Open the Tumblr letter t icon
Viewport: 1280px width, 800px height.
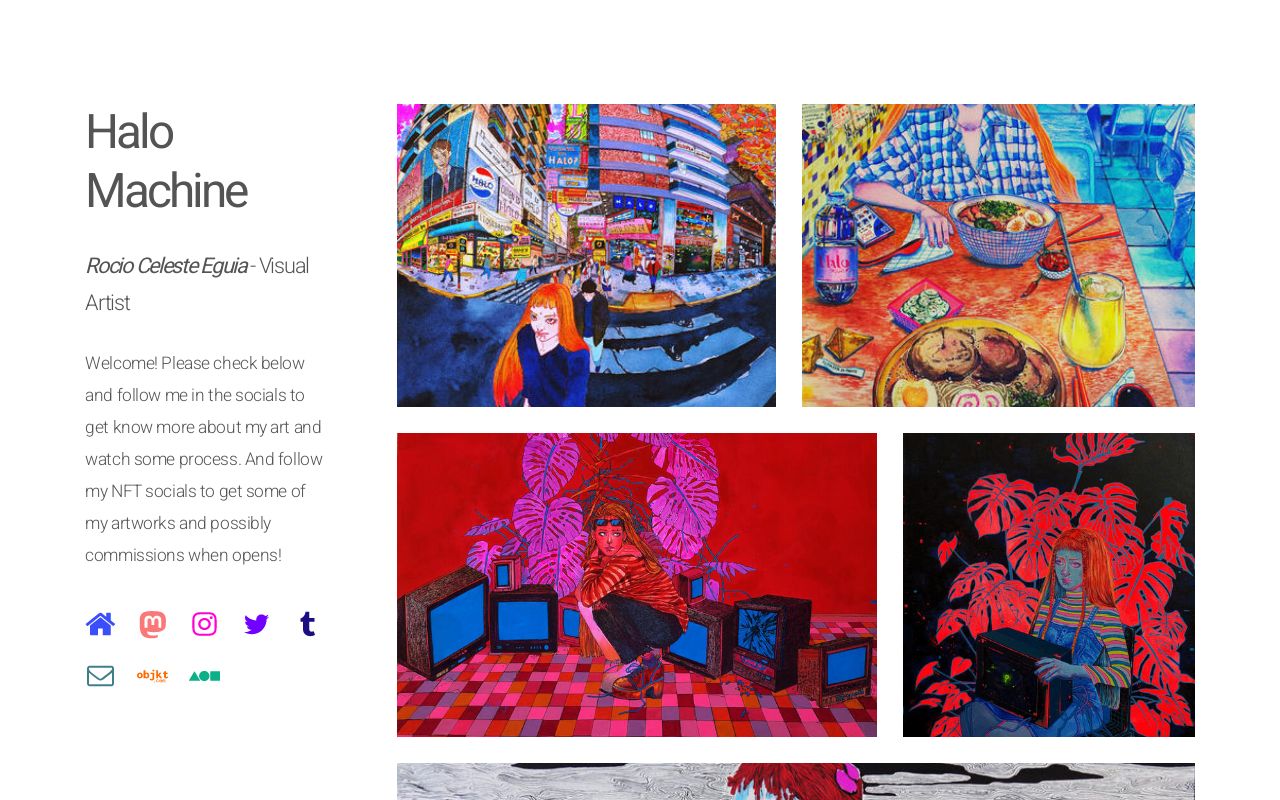tap(308, 624)
